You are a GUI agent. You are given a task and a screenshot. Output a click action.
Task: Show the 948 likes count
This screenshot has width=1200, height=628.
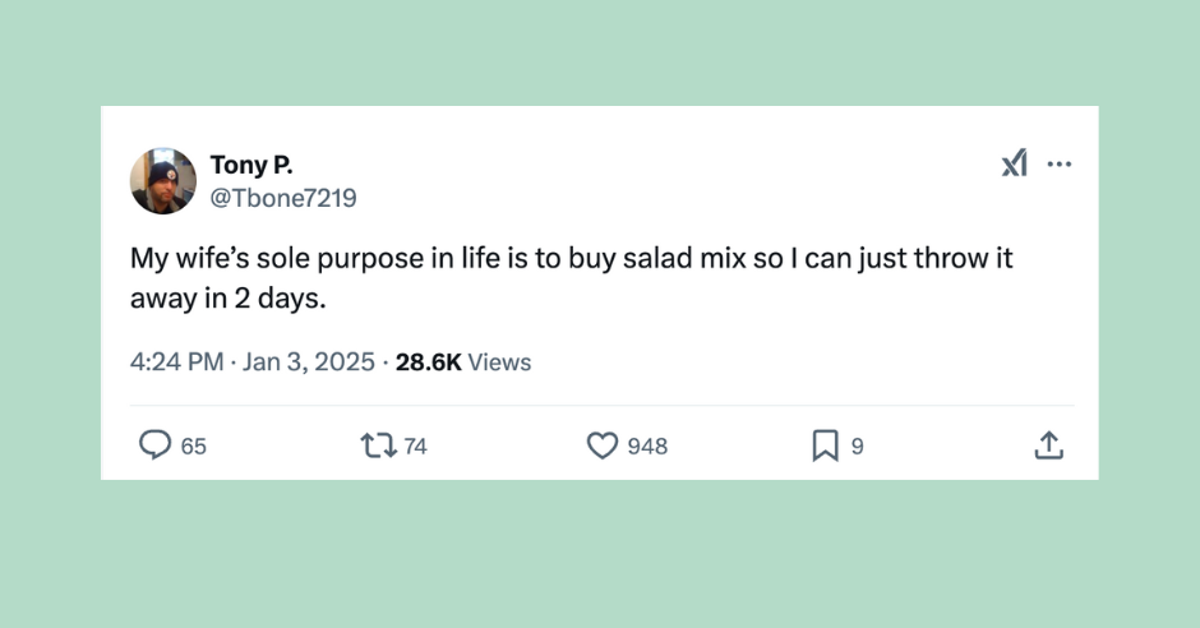click(648, 446)
